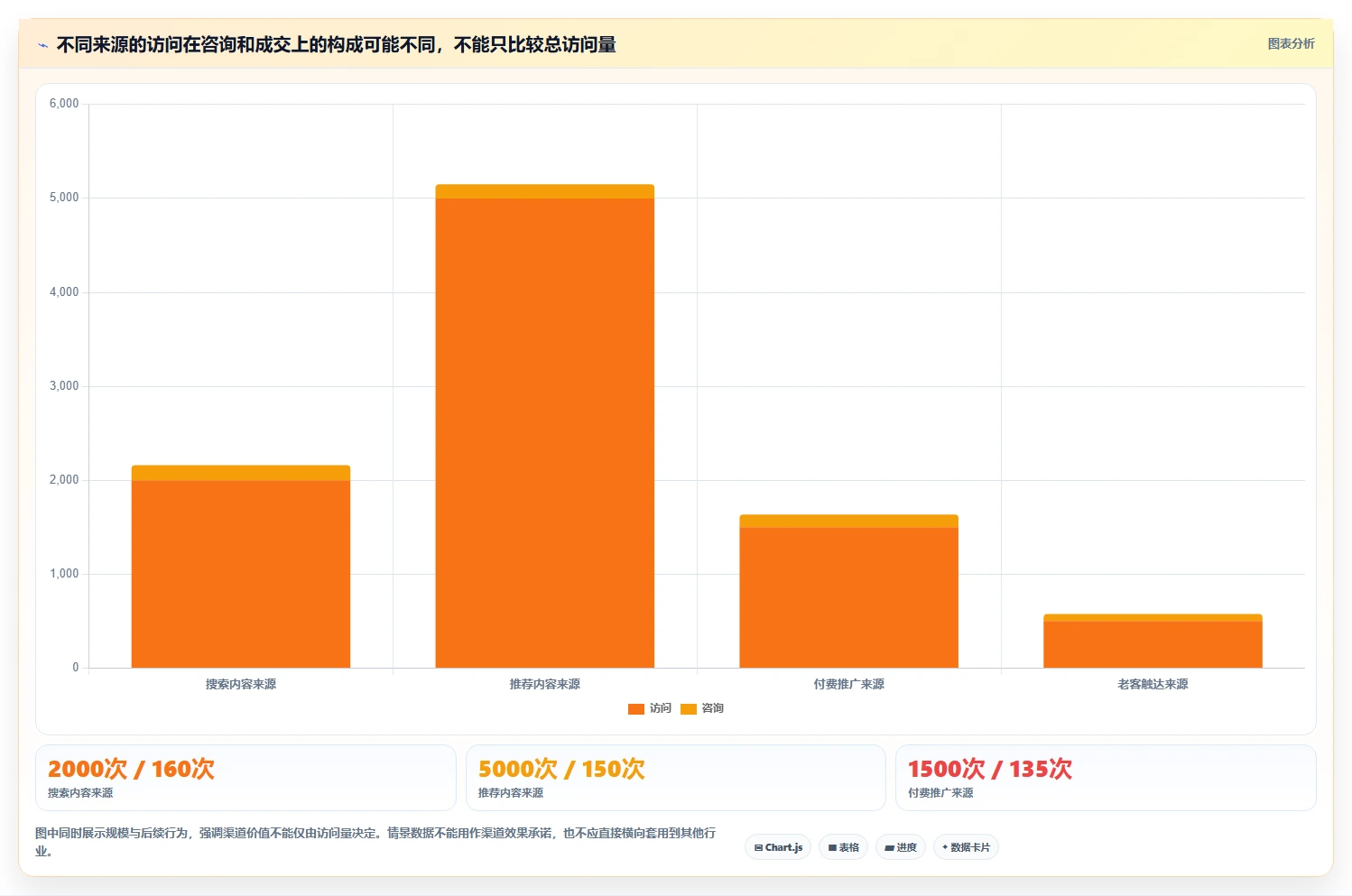The height and width of the screenshot is (896, 1352).
Task: Click the y-axis value 4,000
Action: (64, 292)
